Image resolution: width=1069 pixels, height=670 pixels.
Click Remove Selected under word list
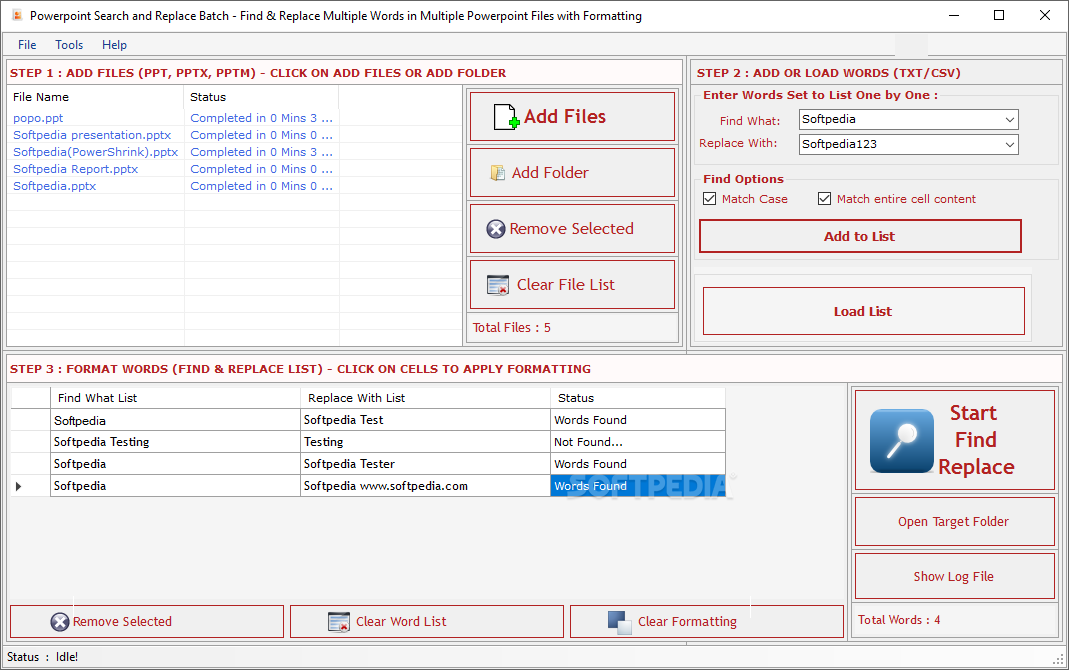pos(147,622)
